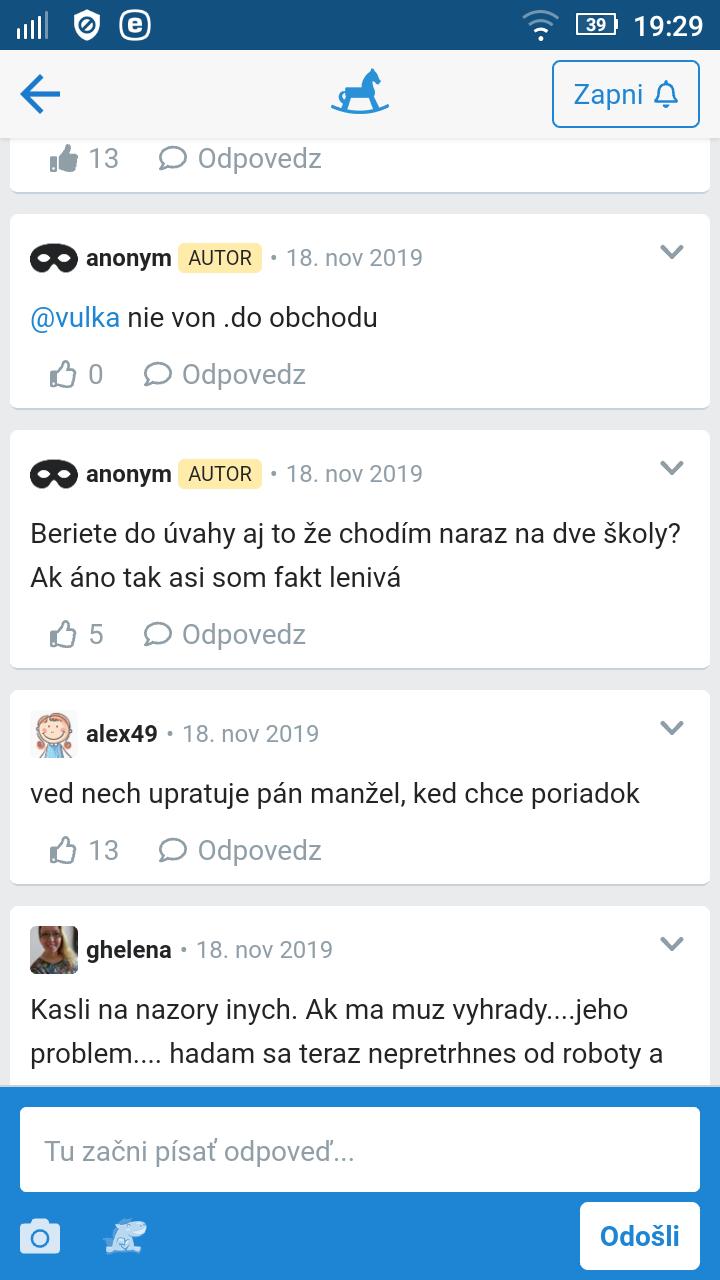
Task: Tap the camera icon to attach photo
Action: tap(40, 1237)
